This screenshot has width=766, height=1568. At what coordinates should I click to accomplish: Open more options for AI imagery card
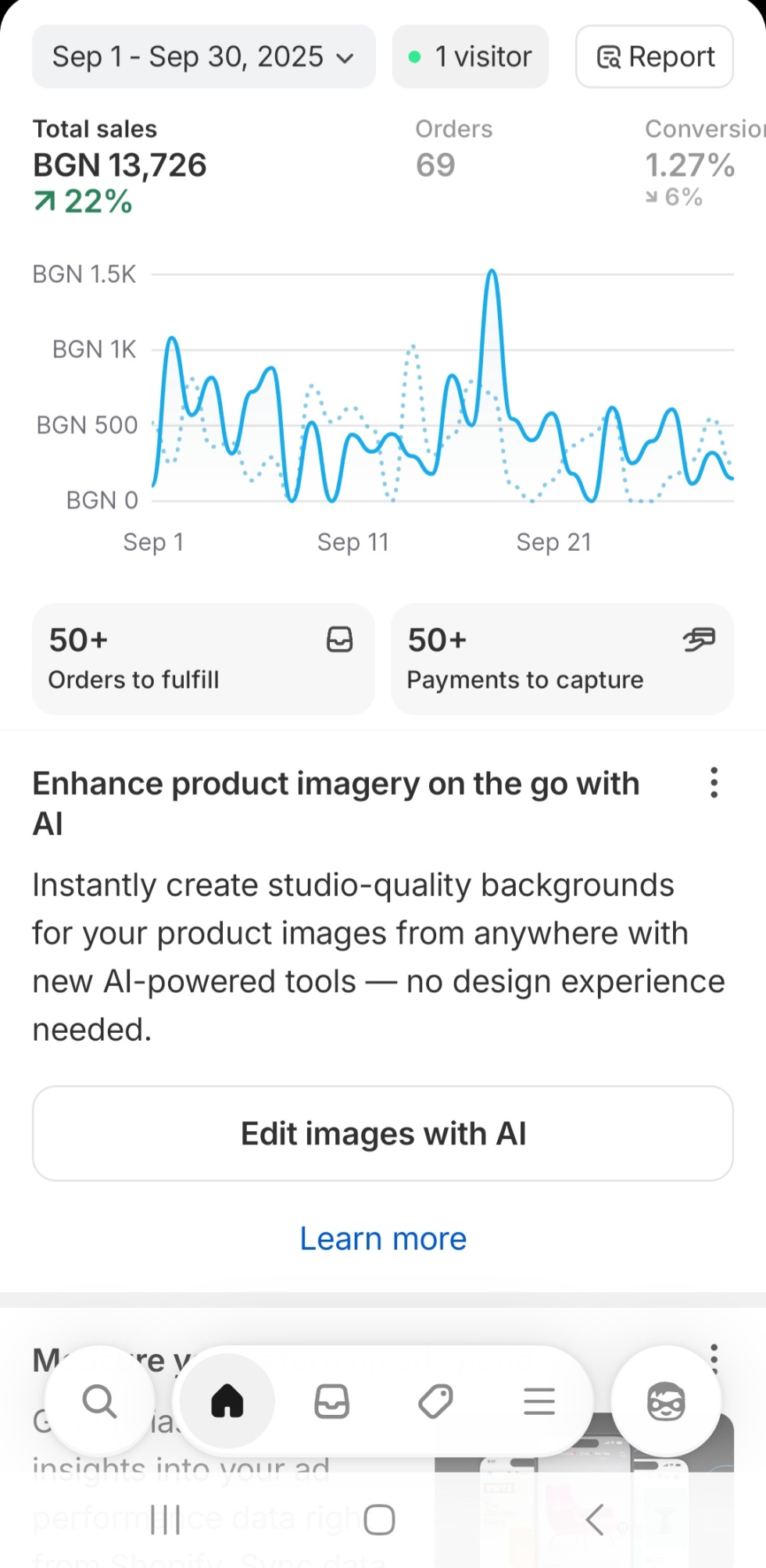click(x=714, y=783)
